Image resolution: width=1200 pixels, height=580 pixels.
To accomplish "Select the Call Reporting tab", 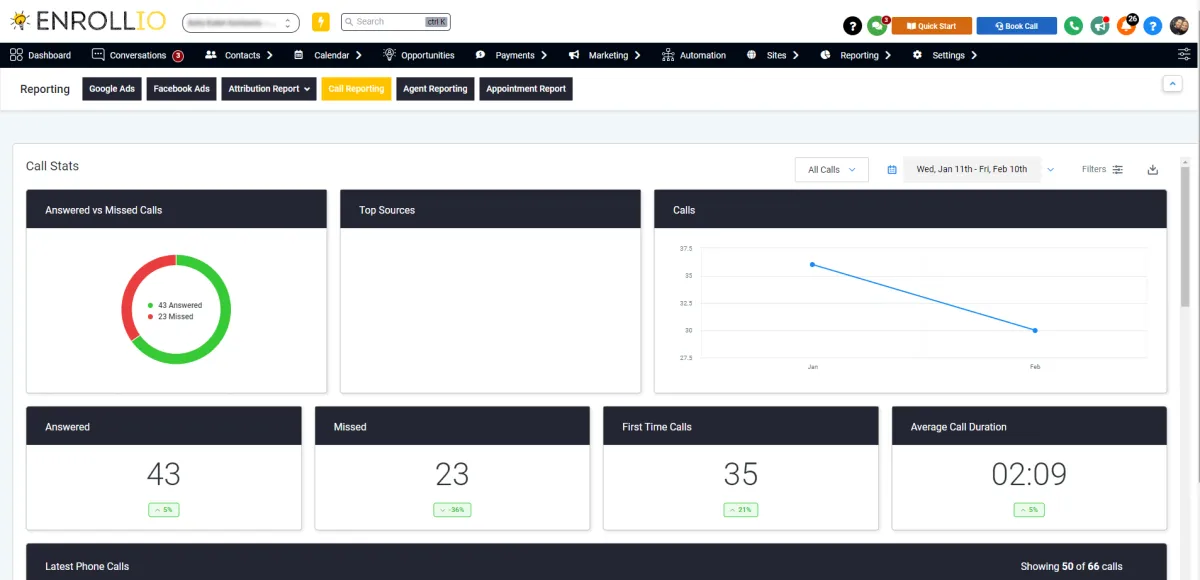I will pyautogui.click(x=356, y=89).
